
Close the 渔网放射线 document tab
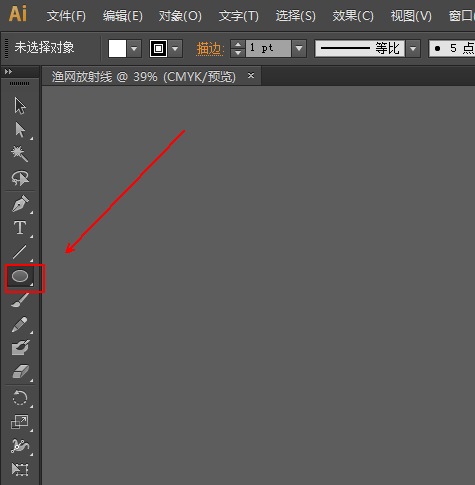click(x=251, y=76)
